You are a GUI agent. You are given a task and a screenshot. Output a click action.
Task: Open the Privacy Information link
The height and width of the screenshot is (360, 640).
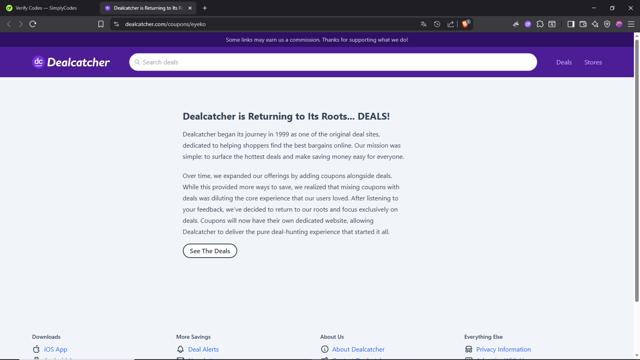pos(503,349)
